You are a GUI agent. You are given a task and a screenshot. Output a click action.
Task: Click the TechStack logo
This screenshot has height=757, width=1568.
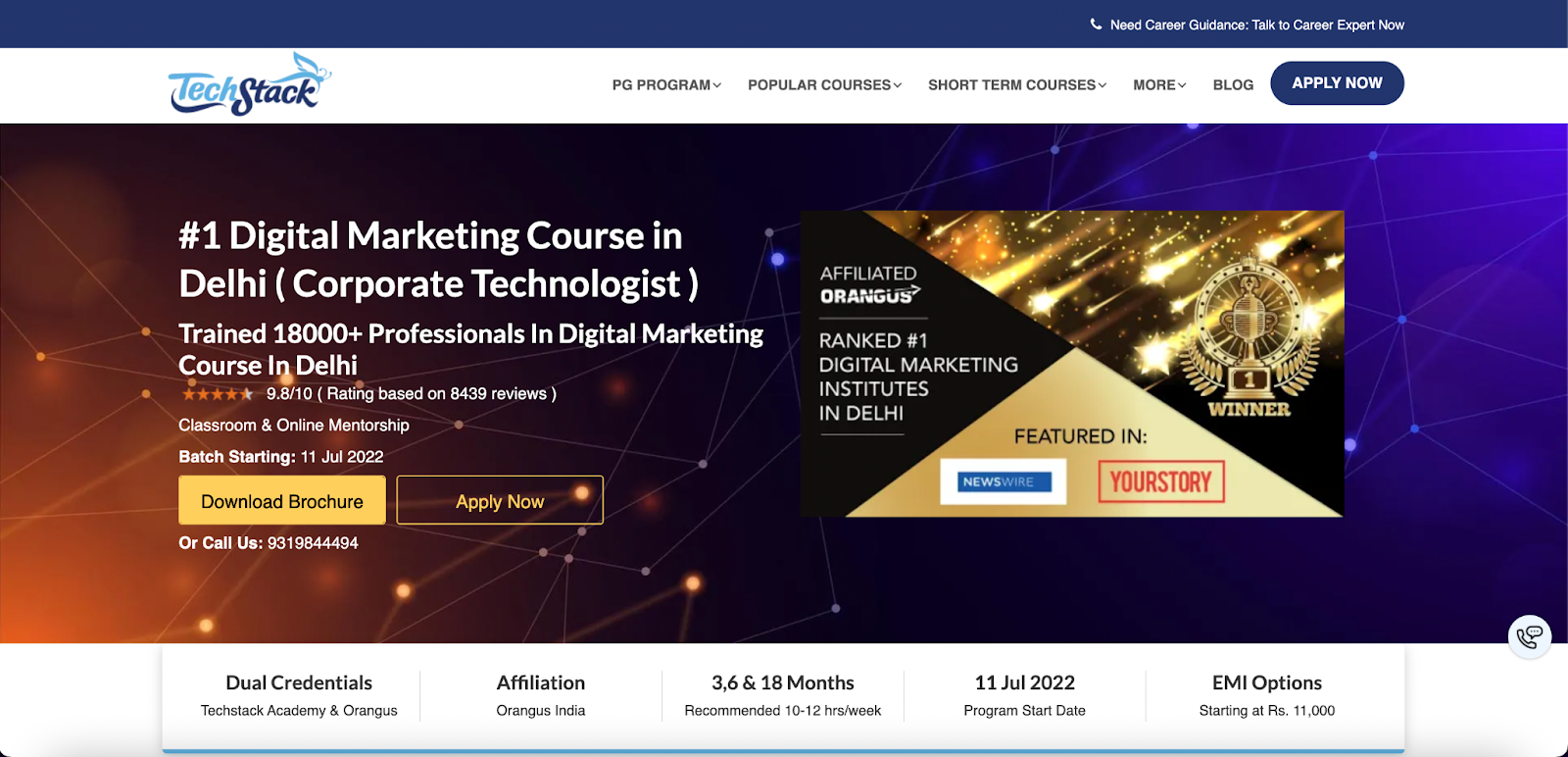click(x=250, y=84)
